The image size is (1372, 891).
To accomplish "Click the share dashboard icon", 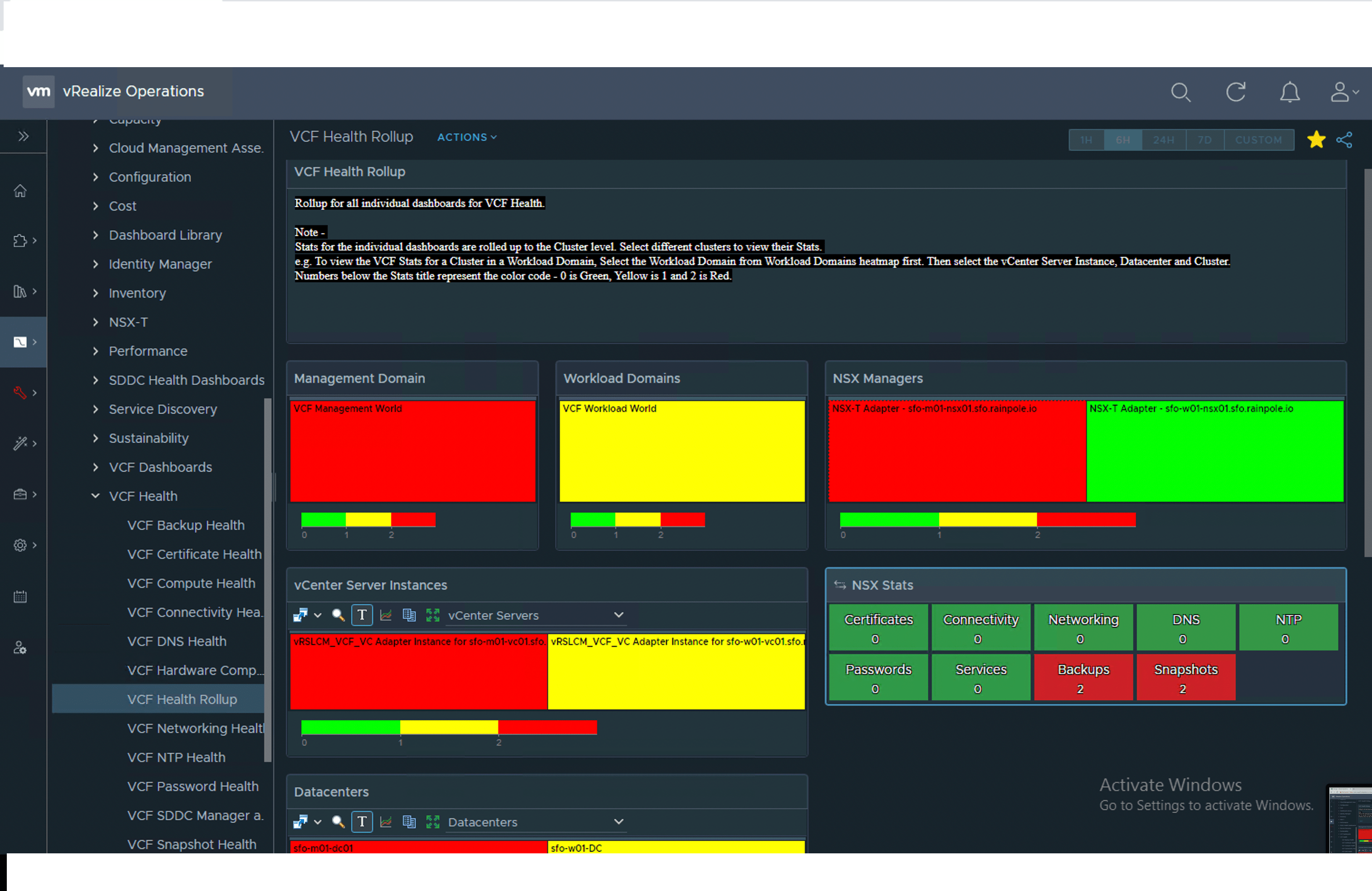I will pos(1344,140).
